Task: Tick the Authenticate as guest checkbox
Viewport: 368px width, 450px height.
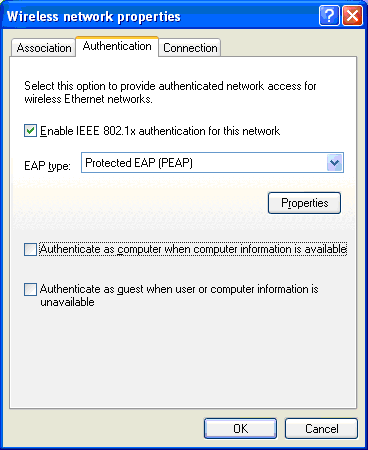Action: tap(30, 289)
